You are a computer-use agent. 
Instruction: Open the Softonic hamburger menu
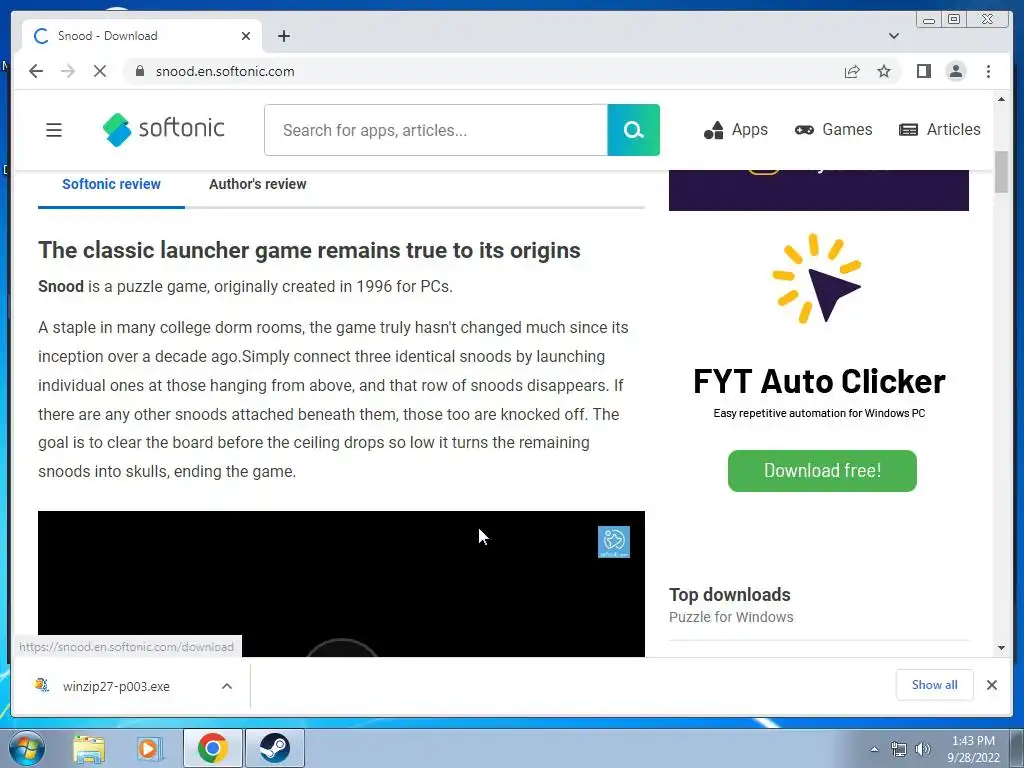pos(54,130)
